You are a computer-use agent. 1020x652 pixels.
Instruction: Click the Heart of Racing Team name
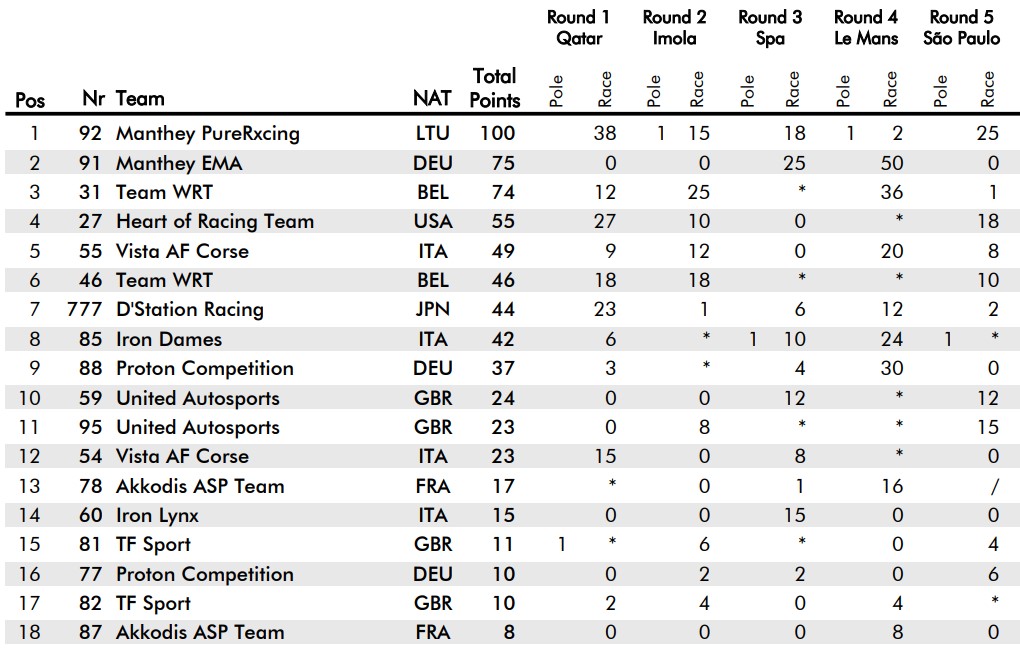click(214, 221)
